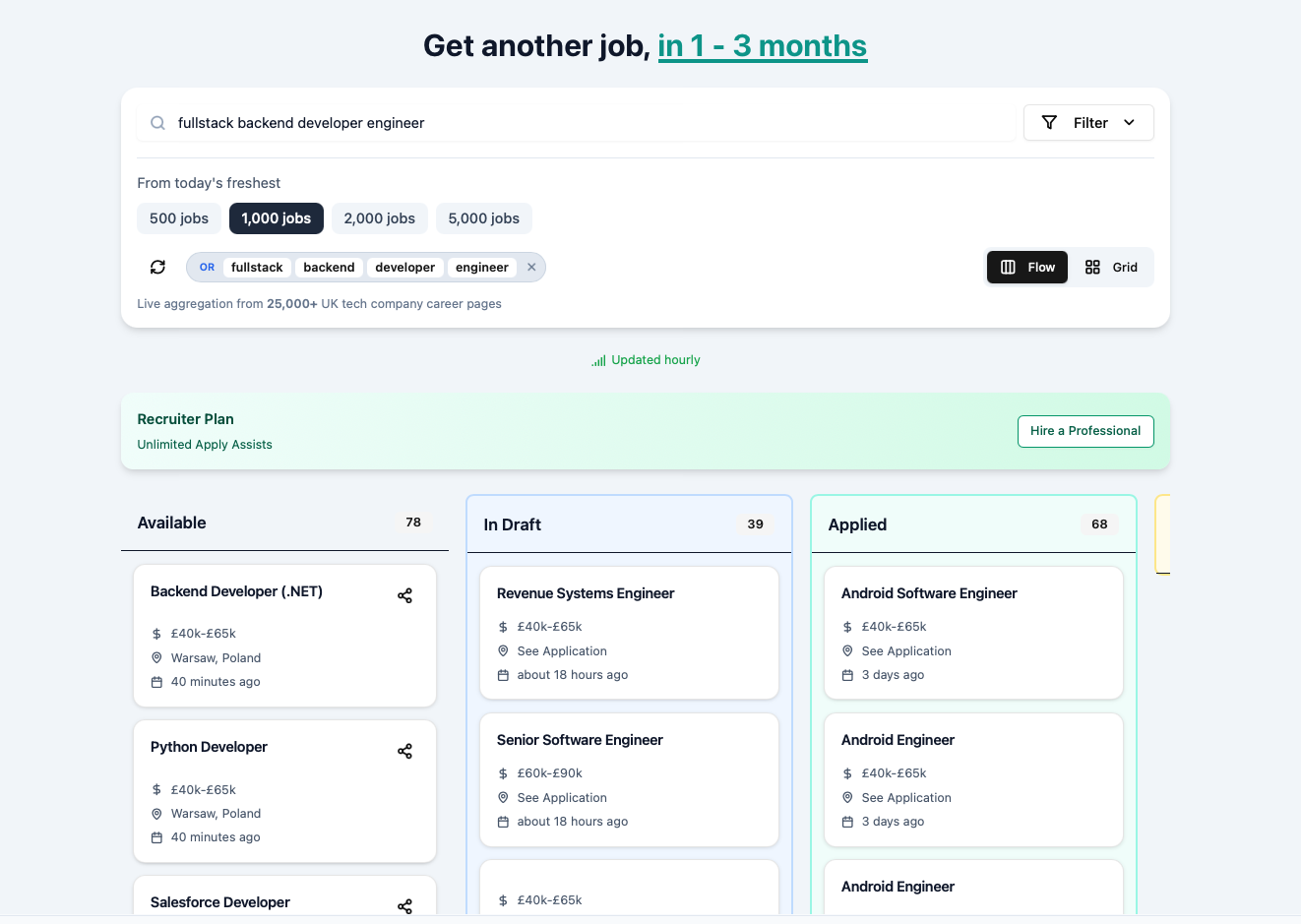
Task: Toggle the OR keyword operator
Action: tap(207, 268)
